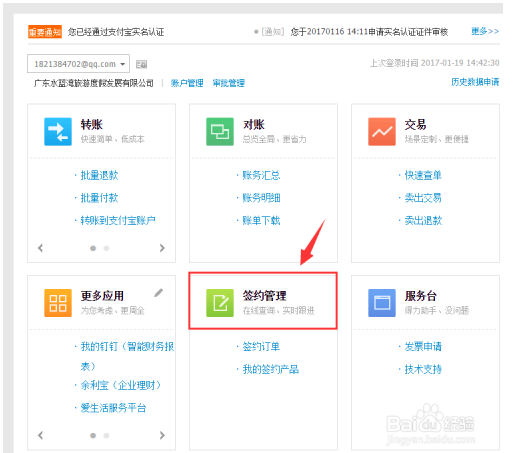
Task: Open the account email dropdown
Action: point(78,63)
